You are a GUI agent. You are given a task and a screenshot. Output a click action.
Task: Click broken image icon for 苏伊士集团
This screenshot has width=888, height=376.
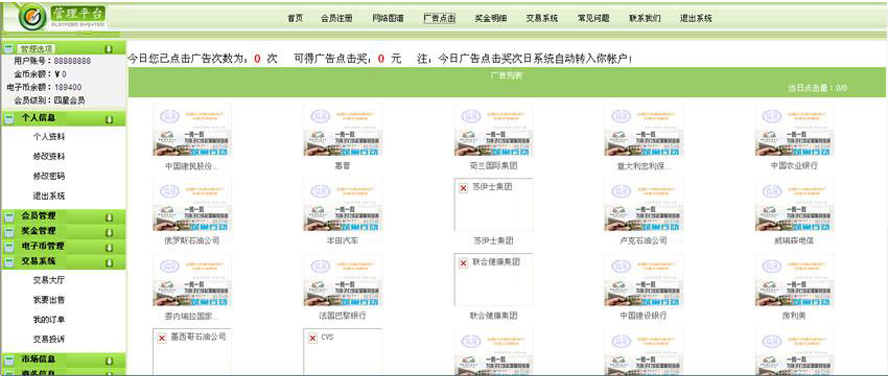click(463, 188)
